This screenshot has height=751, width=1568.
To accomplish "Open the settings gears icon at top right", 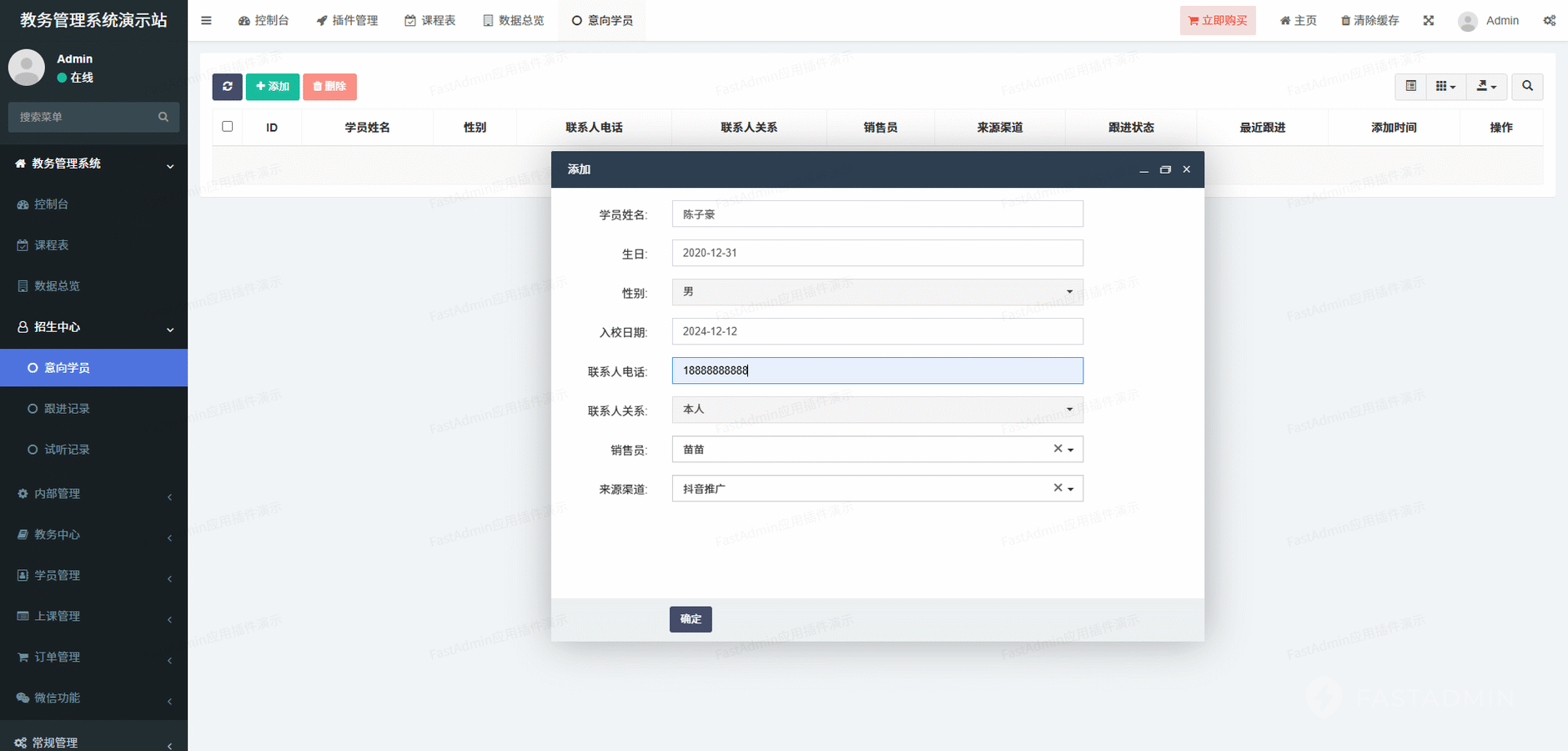I will (1549, 21).
